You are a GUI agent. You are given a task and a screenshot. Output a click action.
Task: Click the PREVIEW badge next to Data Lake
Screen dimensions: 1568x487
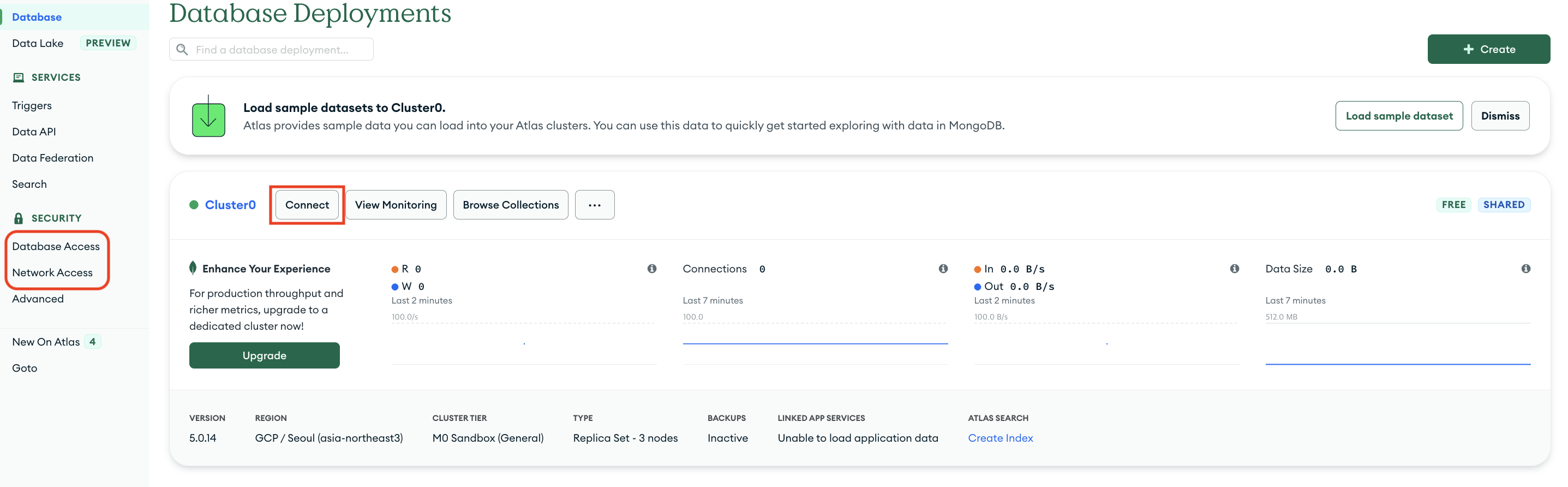[x=107, y=43]
